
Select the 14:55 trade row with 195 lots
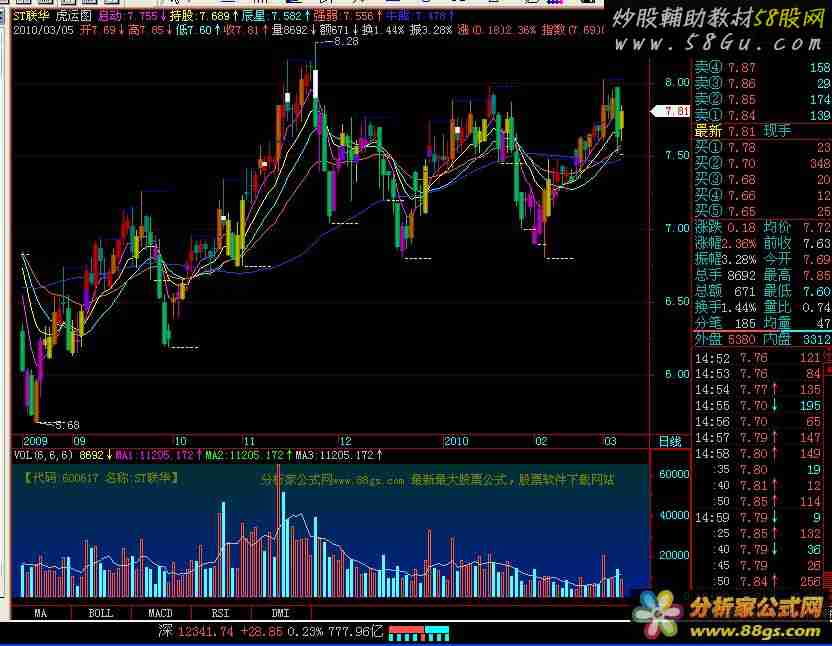759,406
